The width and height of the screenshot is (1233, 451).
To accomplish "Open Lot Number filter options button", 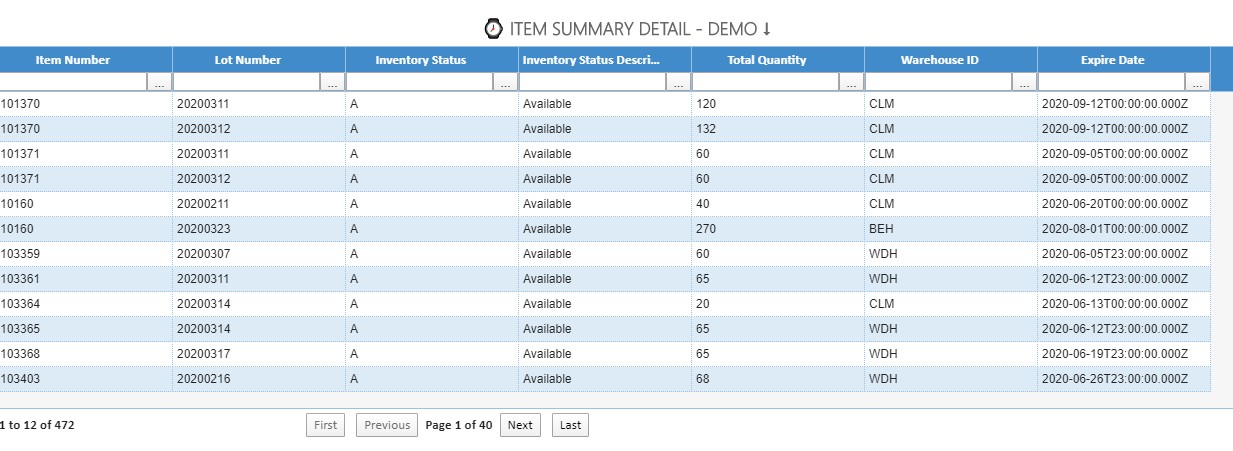I will coord(333,83).
